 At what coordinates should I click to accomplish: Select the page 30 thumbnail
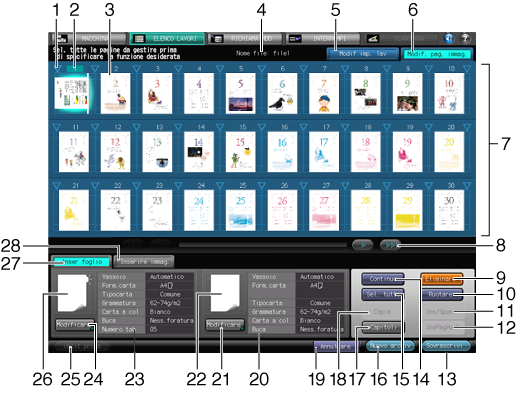point(449,210)
